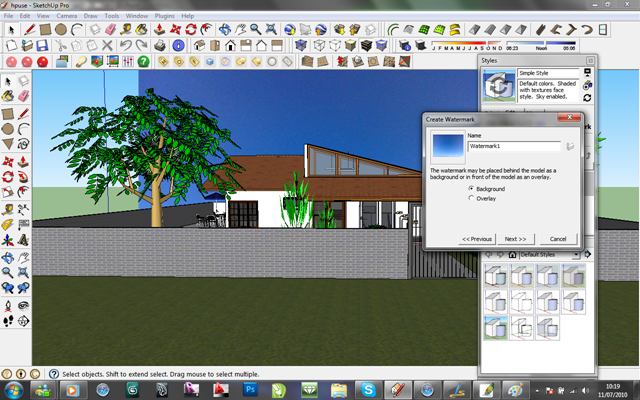Select the 3D Text tool in left toolbar

click(x=23, y=240)
